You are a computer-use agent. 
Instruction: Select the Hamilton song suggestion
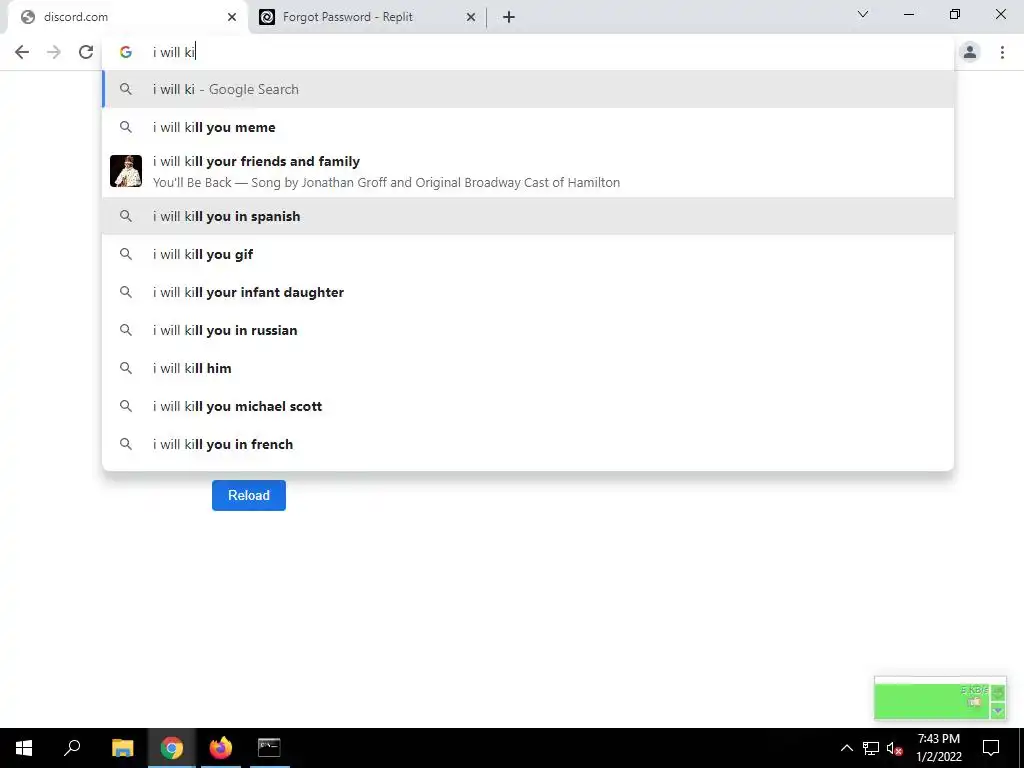[528, 171]
